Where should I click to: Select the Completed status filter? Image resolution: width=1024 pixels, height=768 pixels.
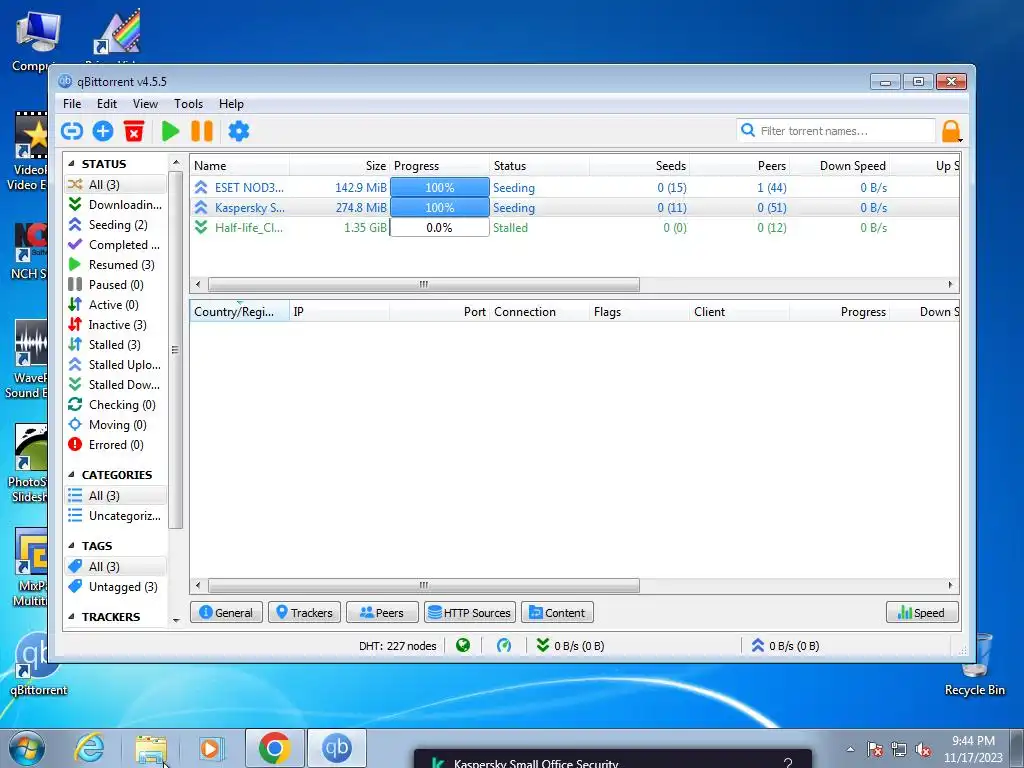(x=116, y=245)
